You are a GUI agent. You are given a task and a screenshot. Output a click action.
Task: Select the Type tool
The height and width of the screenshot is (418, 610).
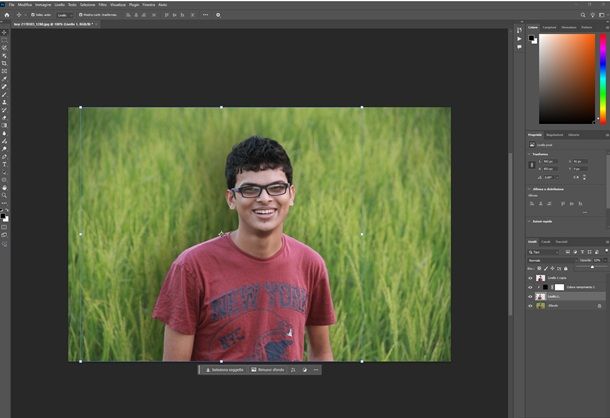[4, 164]
